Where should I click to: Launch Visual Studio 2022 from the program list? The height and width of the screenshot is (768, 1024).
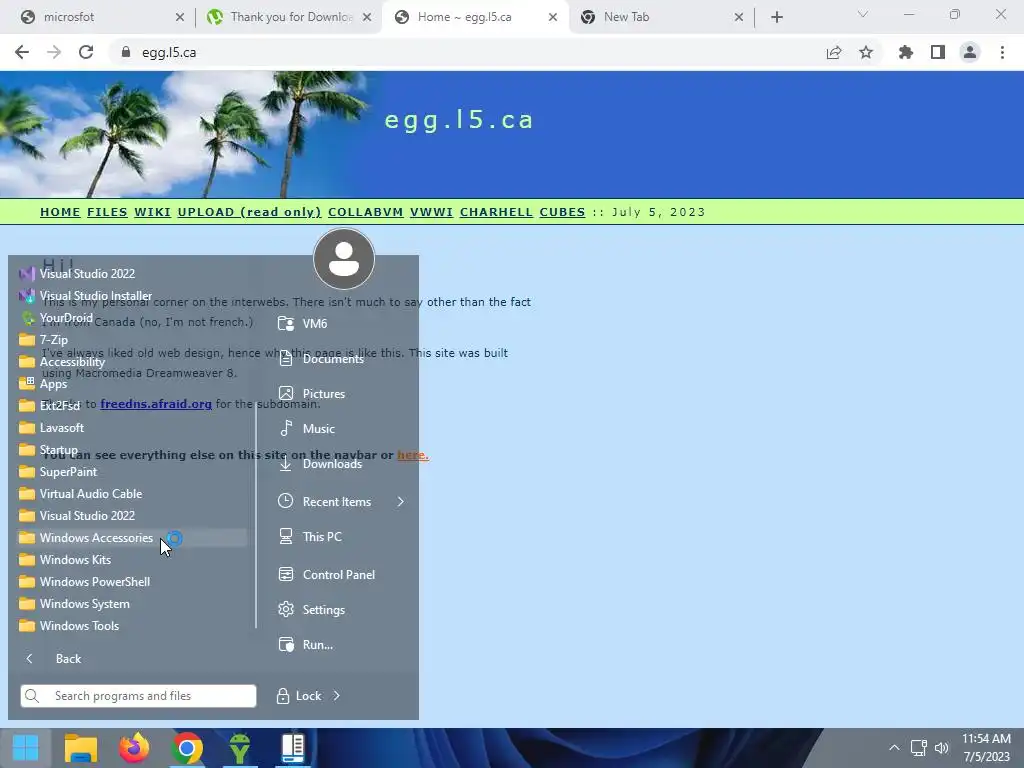[x=132, y=274]
